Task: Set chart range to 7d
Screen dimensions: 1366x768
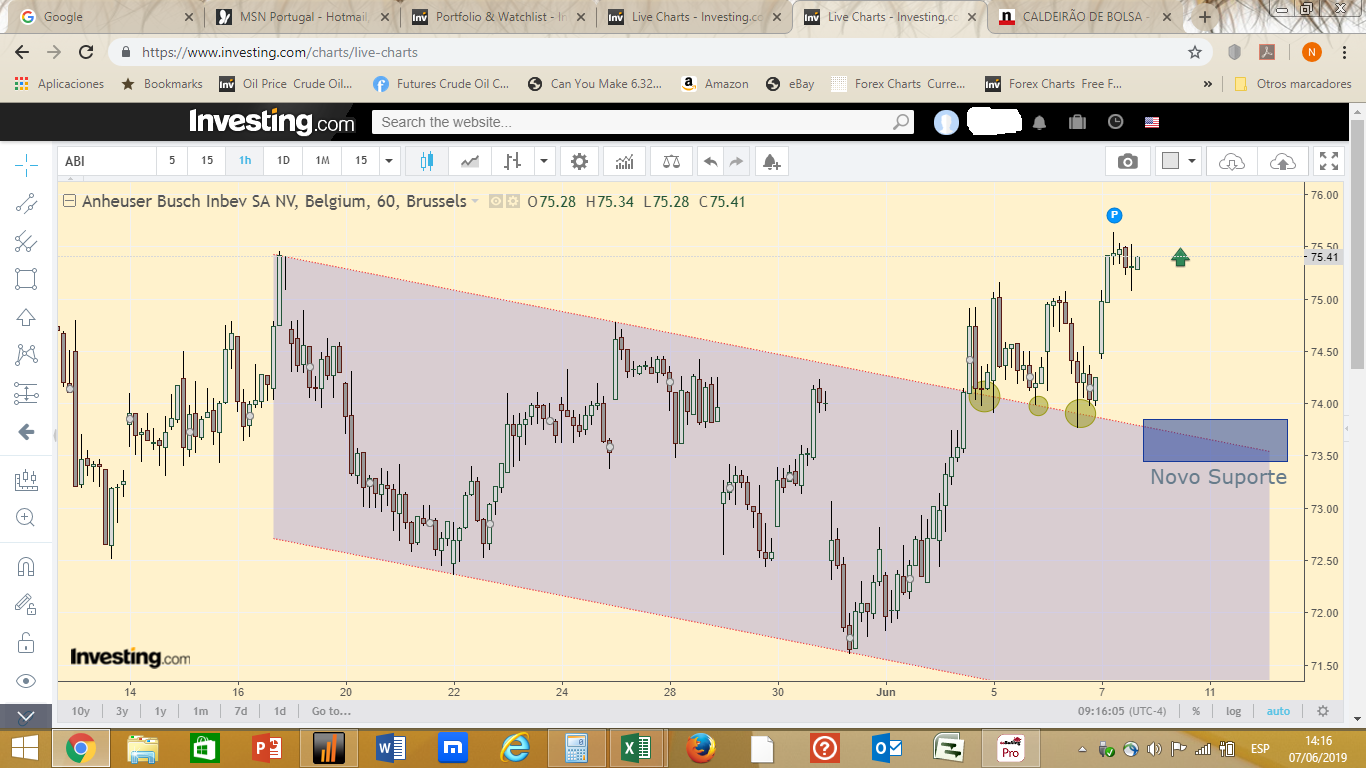Action: coord(240,711)
